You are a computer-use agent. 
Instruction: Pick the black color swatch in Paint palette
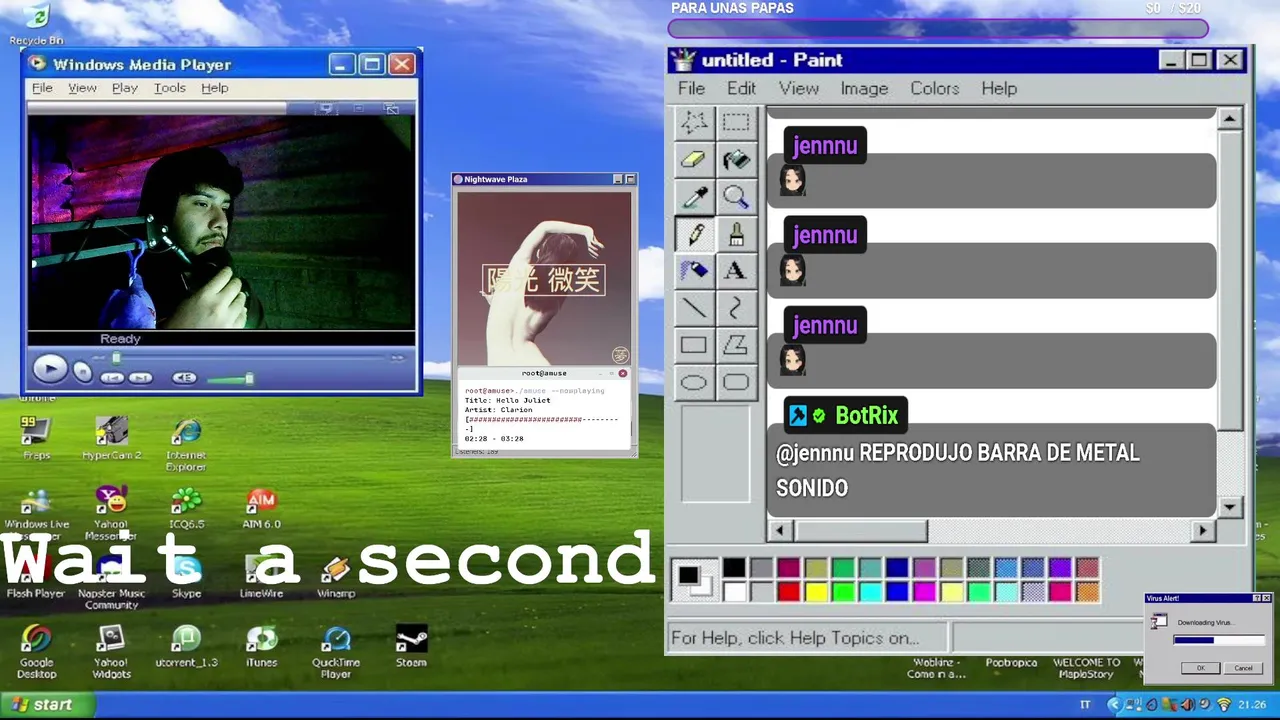734,568
